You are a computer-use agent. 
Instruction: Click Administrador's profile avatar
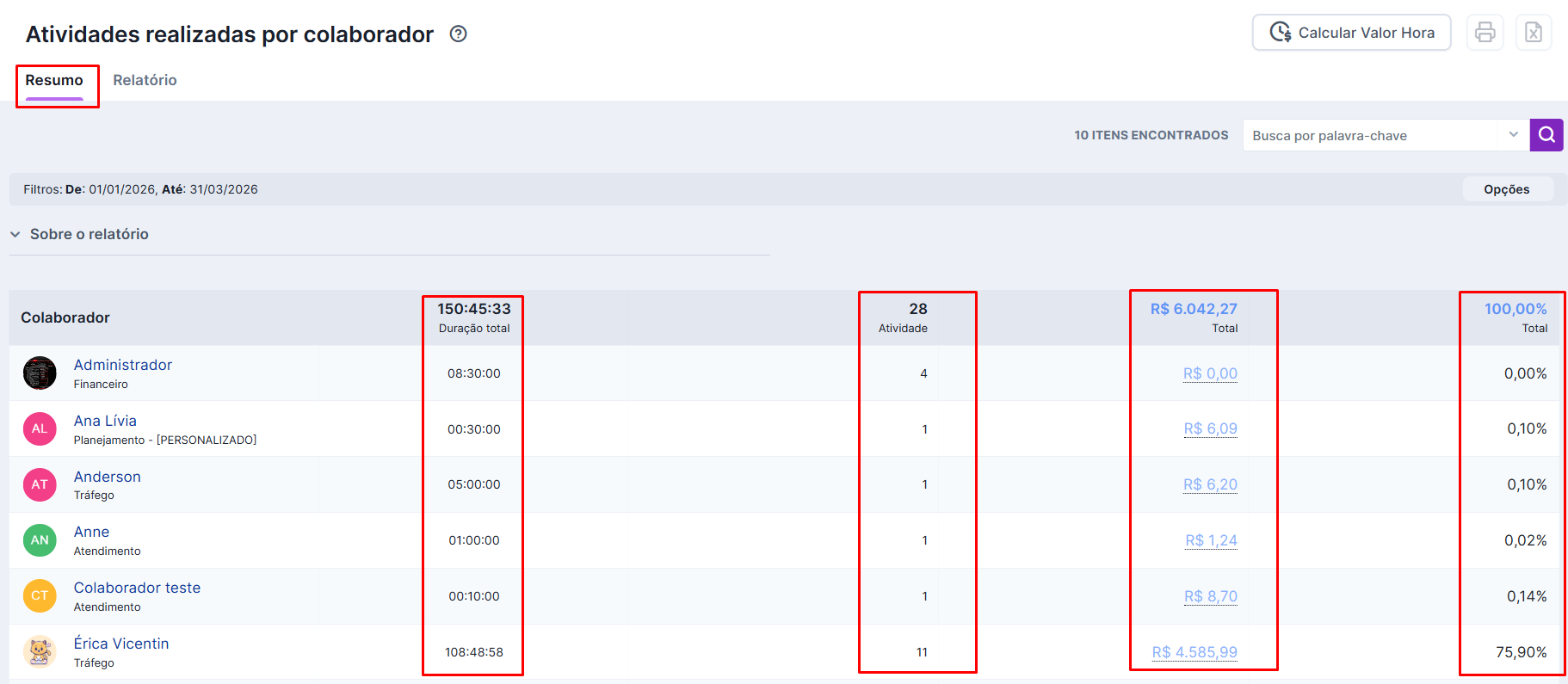[40, 373]
